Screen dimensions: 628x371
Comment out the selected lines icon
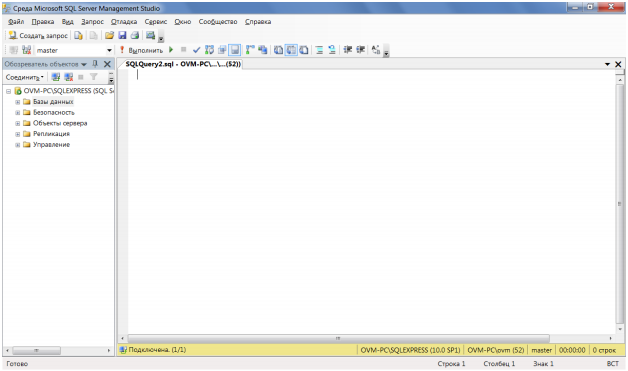click(319, 50)
